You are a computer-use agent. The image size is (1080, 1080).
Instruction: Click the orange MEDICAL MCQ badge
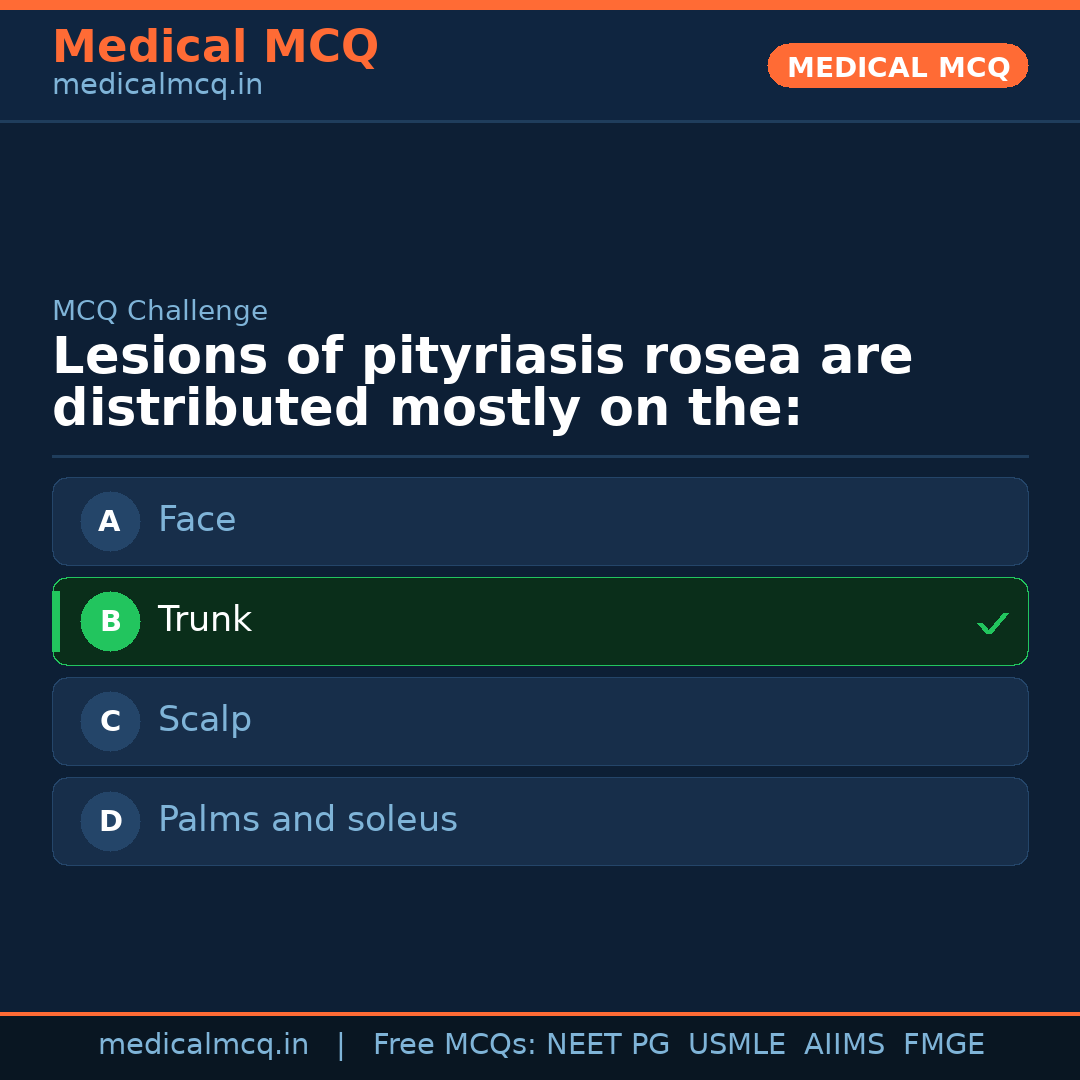point(897,66)
